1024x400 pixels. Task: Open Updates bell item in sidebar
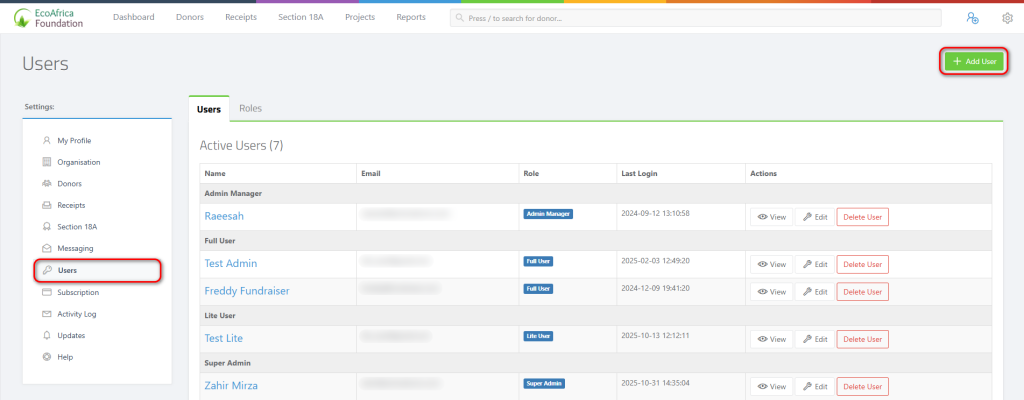71,335
